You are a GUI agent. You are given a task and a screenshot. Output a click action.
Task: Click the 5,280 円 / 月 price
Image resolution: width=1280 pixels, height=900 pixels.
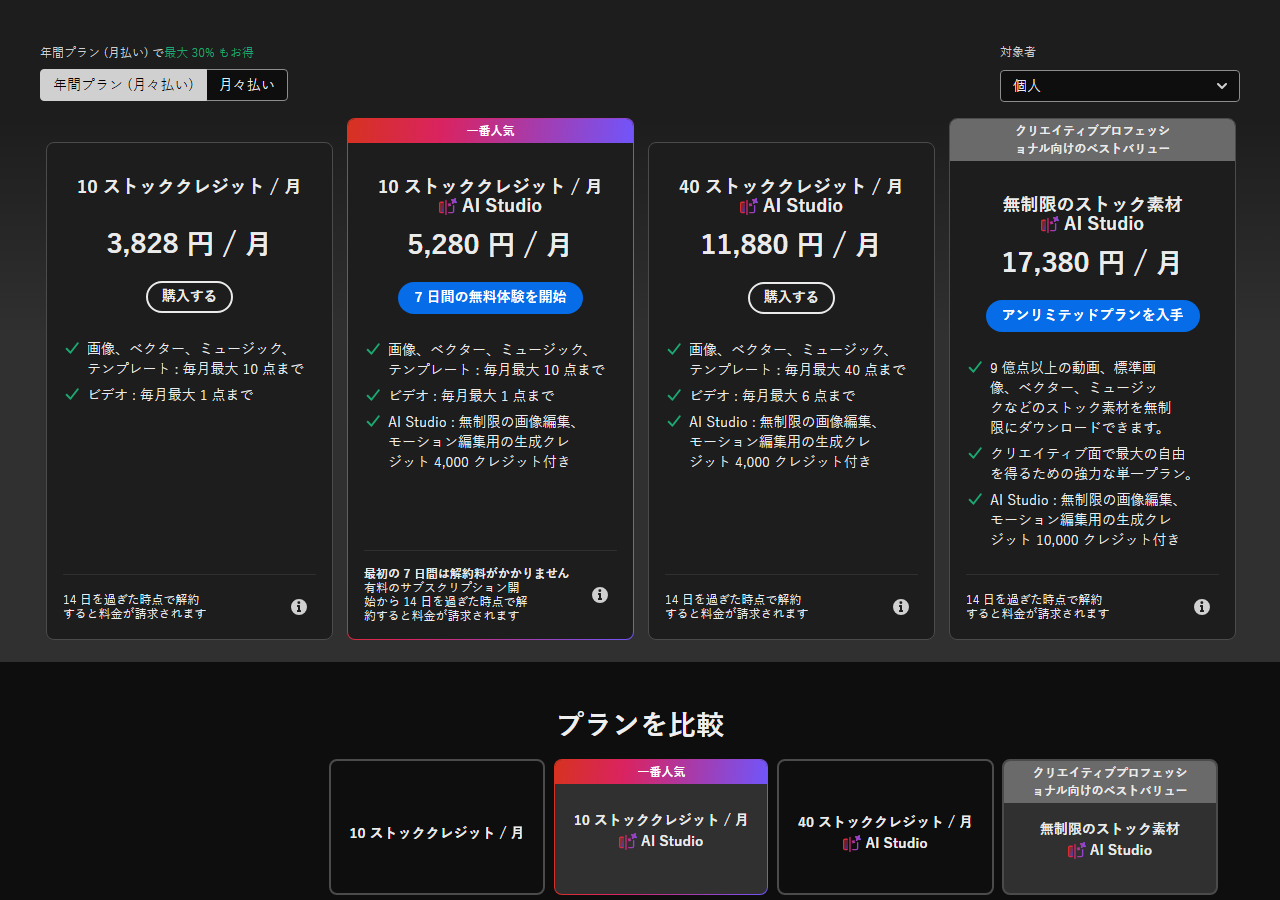click(x=490, y=244)
